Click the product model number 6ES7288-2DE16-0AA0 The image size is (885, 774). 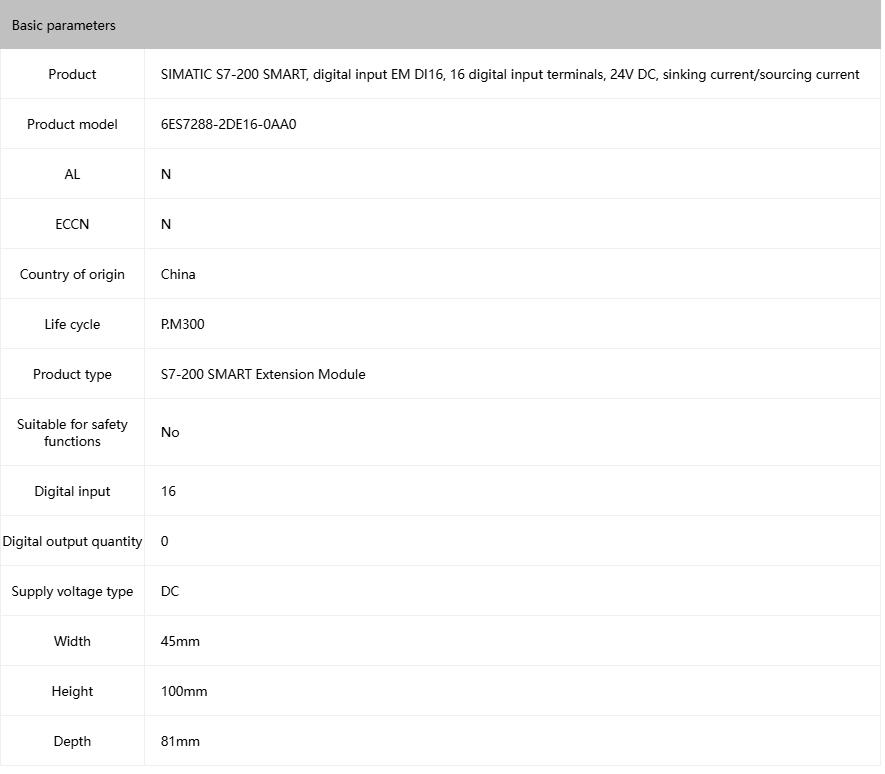coord(229,124)
